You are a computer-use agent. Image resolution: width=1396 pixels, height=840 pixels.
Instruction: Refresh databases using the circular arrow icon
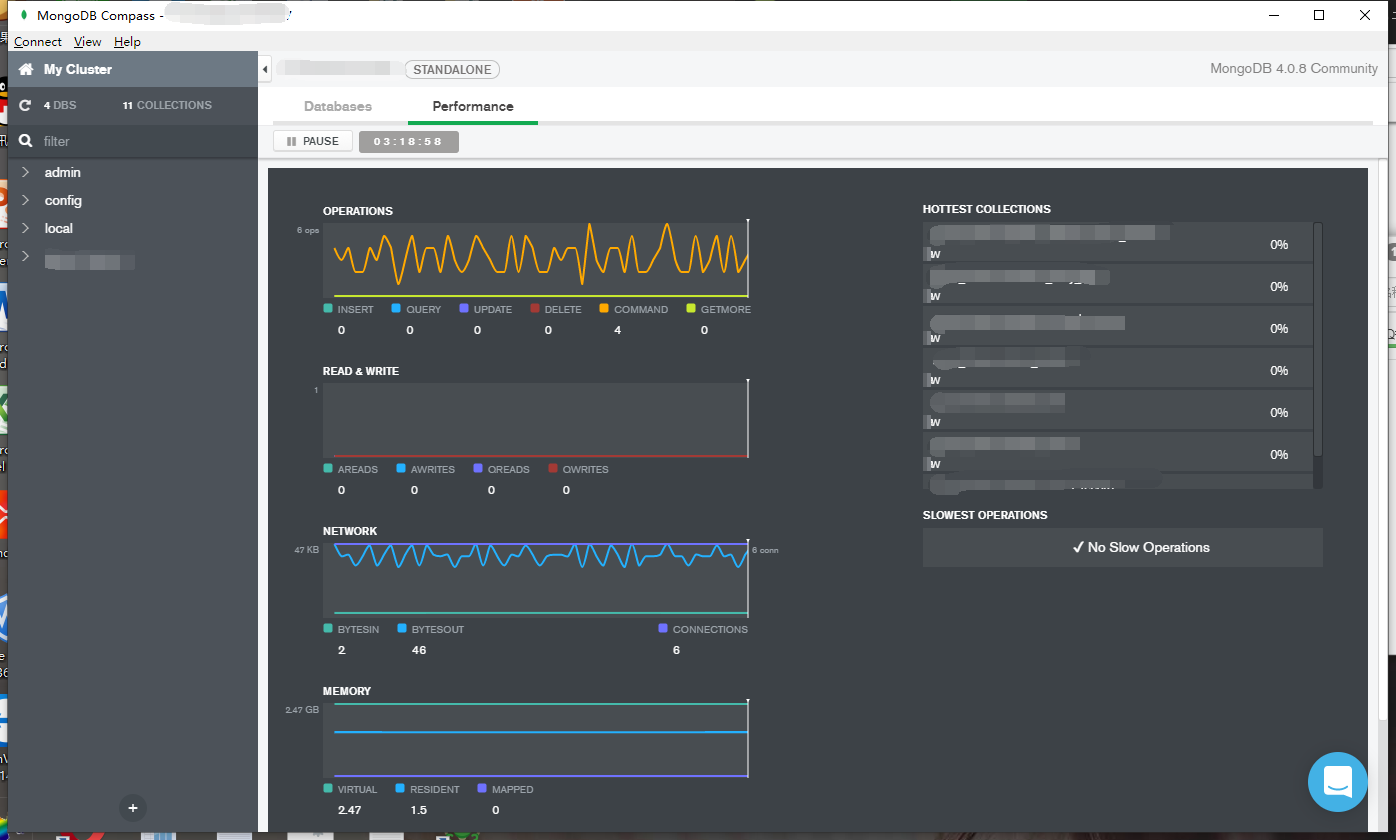click(25, 105)
